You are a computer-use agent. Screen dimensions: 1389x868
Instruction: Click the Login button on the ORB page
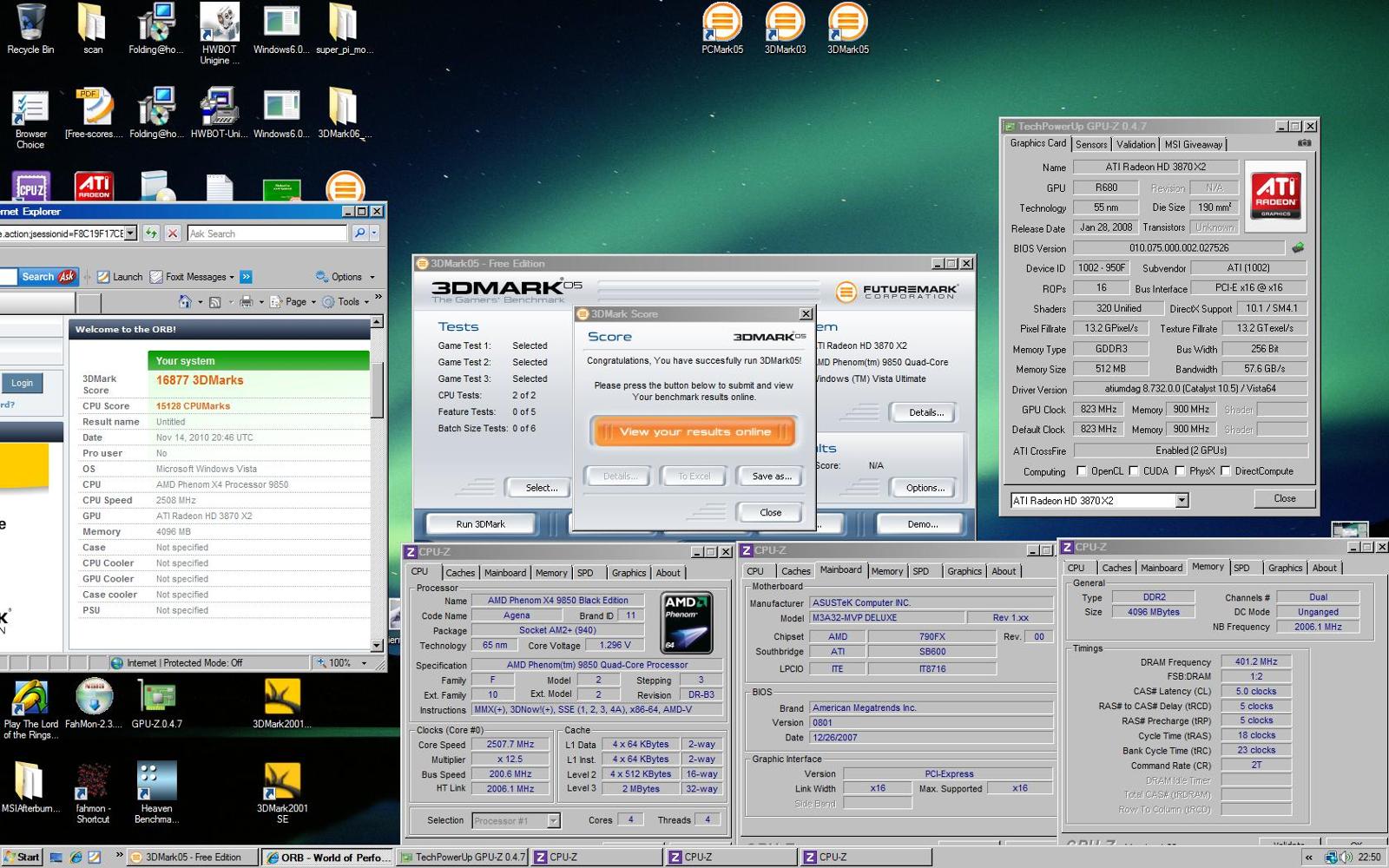click(x=22, y=383)
